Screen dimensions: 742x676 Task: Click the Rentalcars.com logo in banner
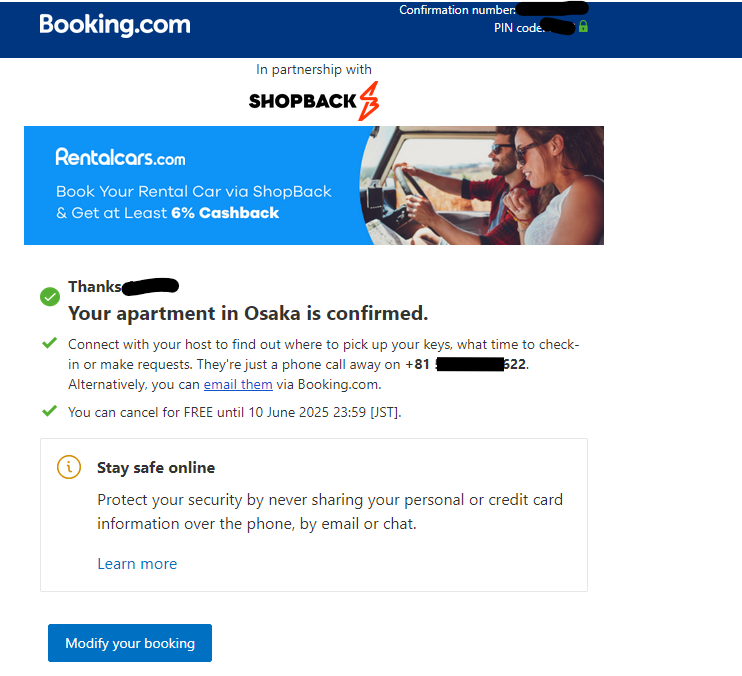(x=120, y=157)
